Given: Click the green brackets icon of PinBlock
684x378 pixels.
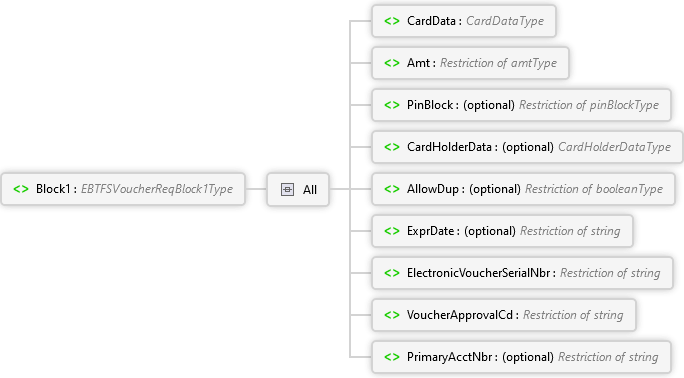Looking at the screenshot, I should pyautogui.click(x=392, y=105).
